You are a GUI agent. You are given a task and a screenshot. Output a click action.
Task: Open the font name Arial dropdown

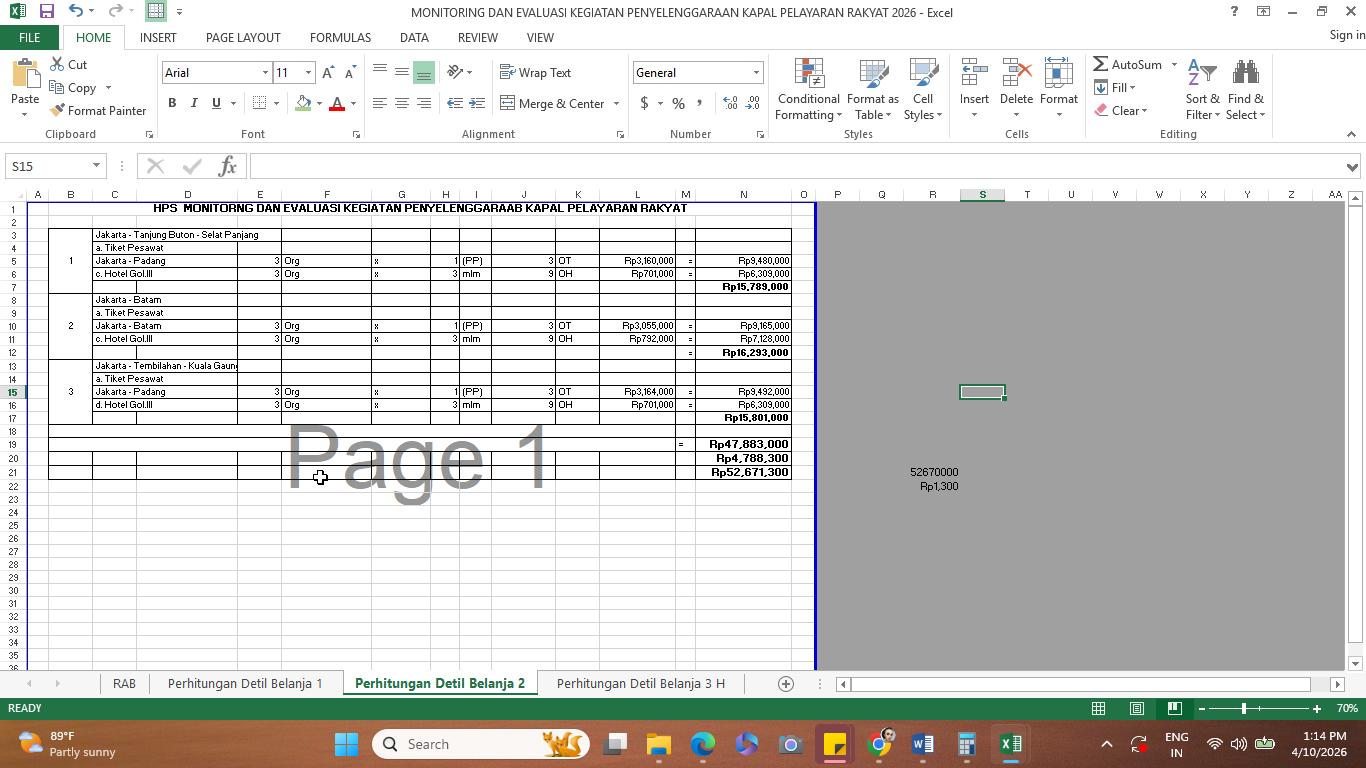coord(265,73)
